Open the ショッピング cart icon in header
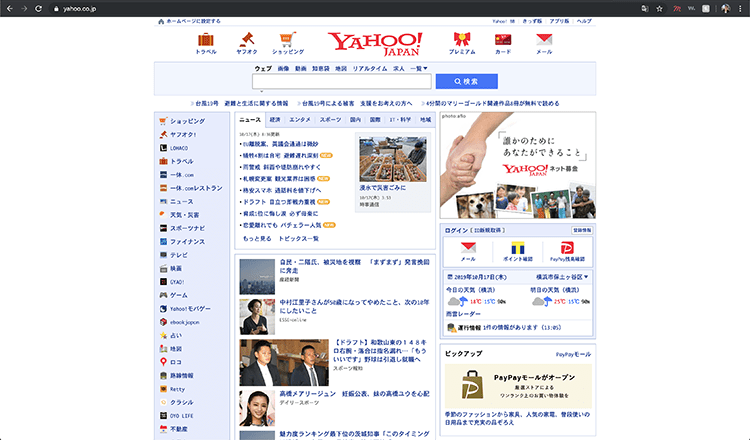This screenshot has width=750, height=440. click(x=288, y=40)
